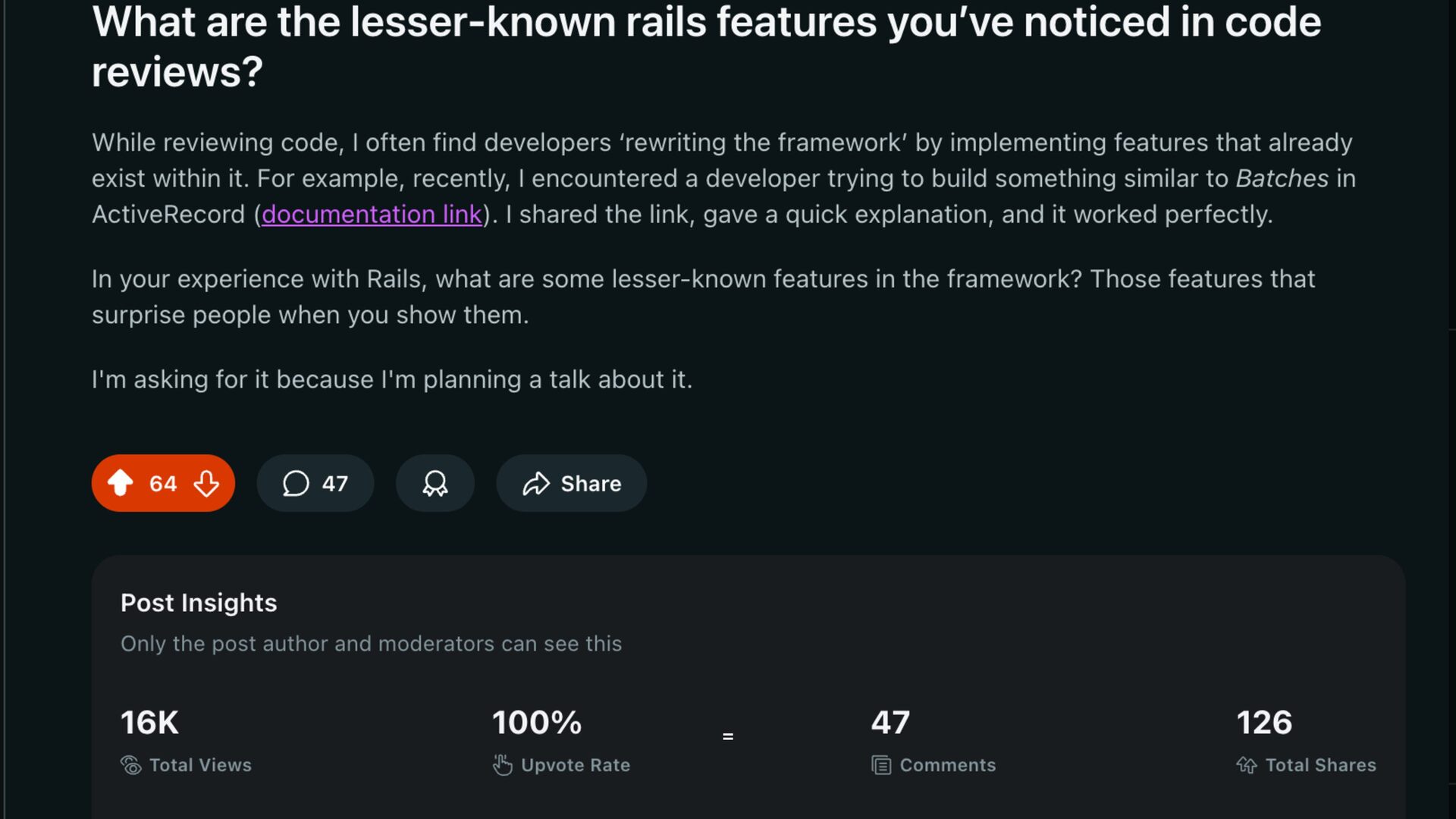Click the arrows icon beside Total Shares
The width and height of the screenshot is (1456, 819).
[x=1247, y=765]
